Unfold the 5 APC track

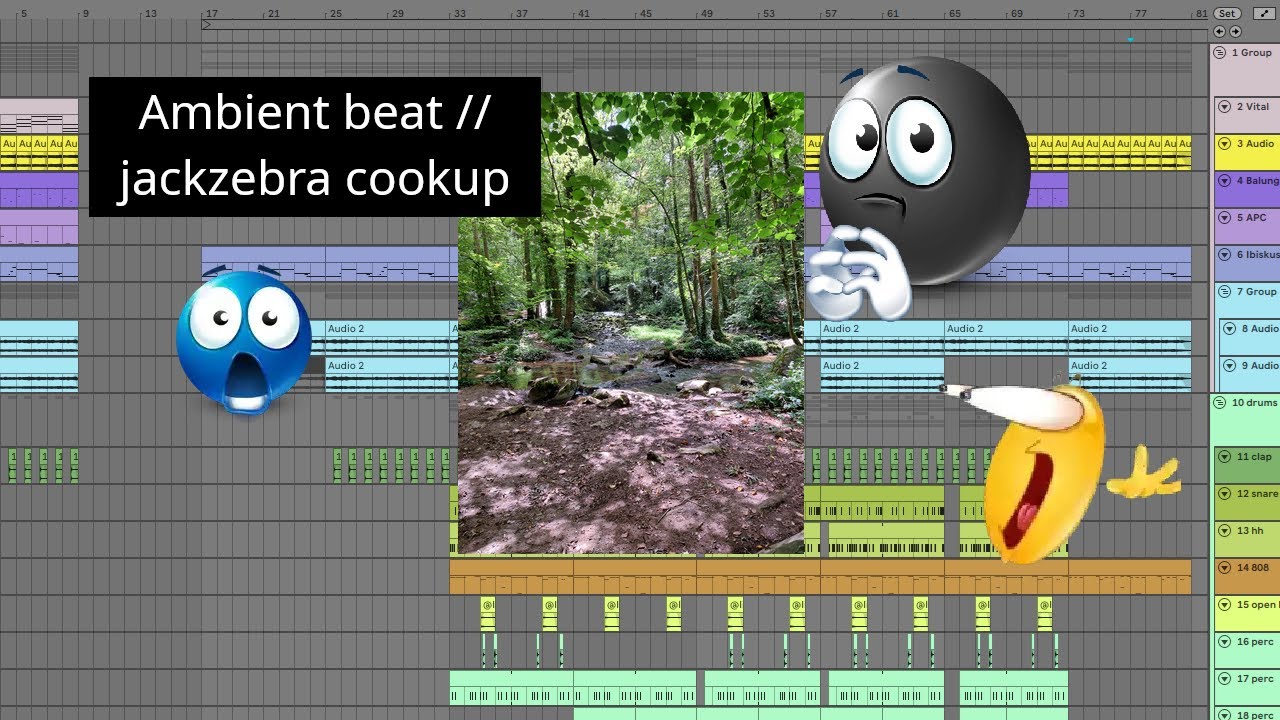click(x=1224, y=217)
